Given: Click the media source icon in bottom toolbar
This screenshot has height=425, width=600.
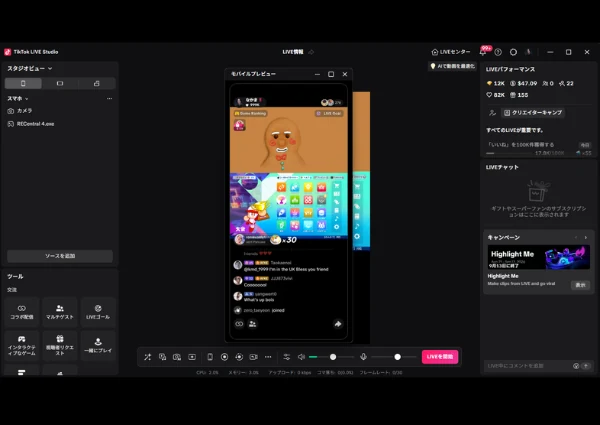Looking at the screenshot, I should 192,357.
